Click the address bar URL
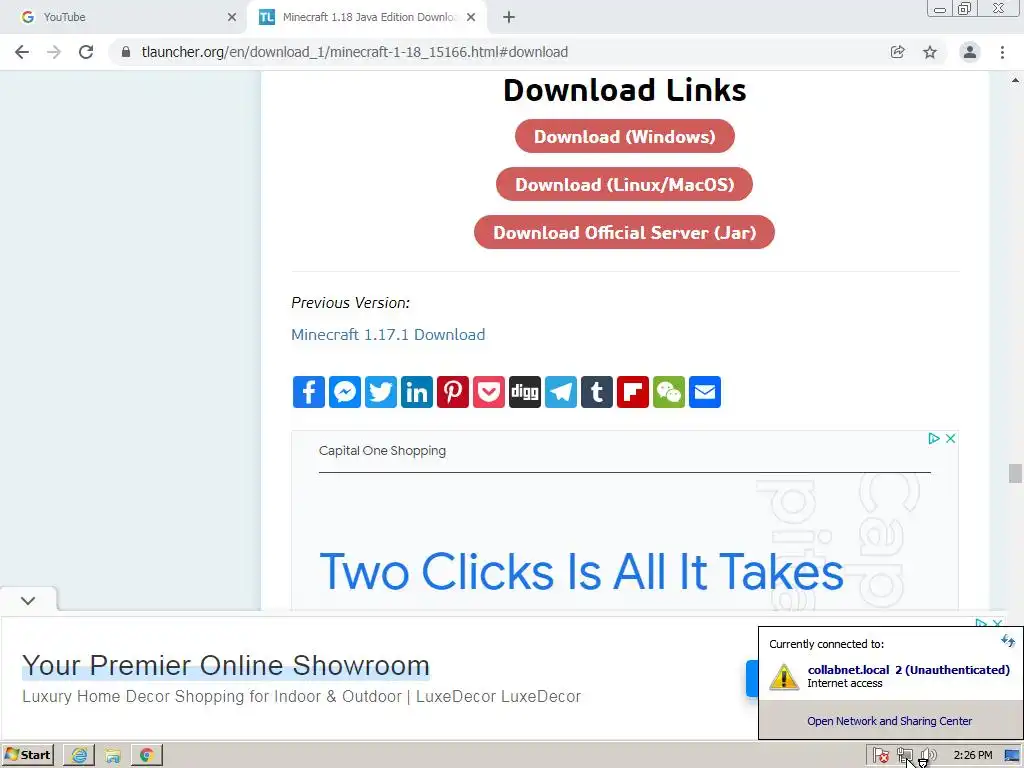Image resolution: width=1024 pixels, height=768 pixels. tap(355, 52)
